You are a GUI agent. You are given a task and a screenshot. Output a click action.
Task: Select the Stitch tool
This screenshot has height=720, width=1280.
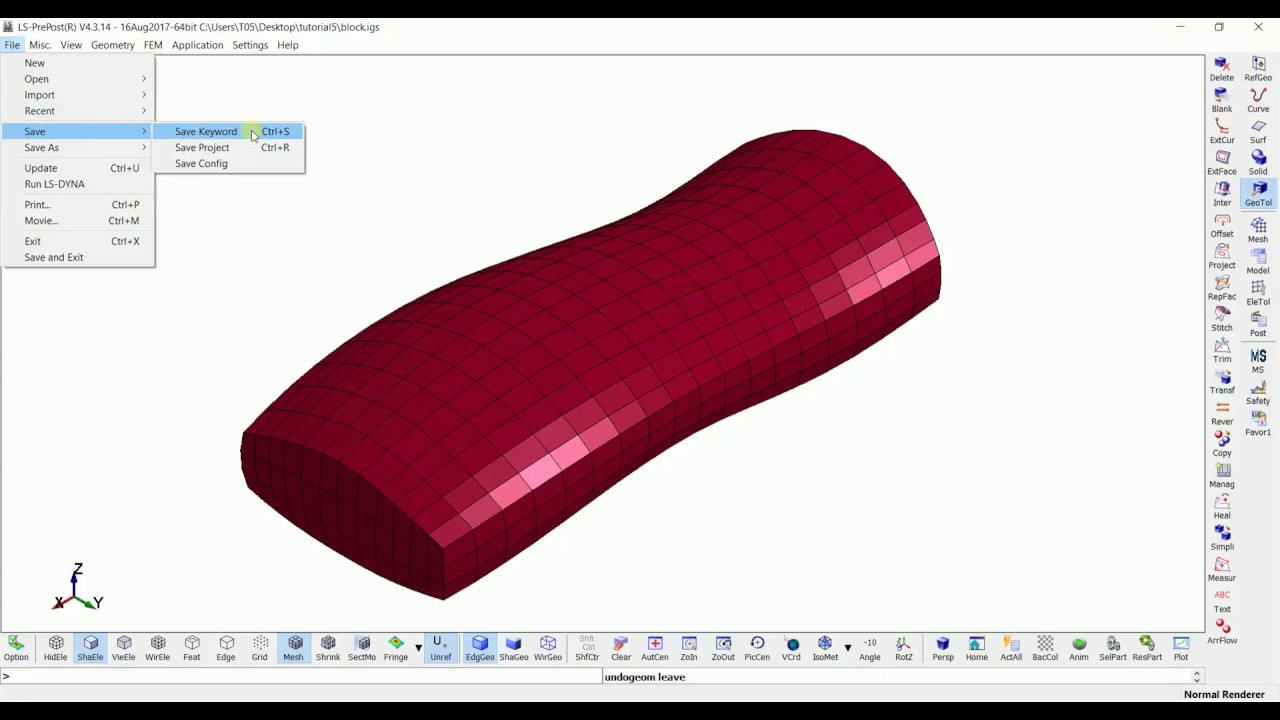coord(1222,318)
